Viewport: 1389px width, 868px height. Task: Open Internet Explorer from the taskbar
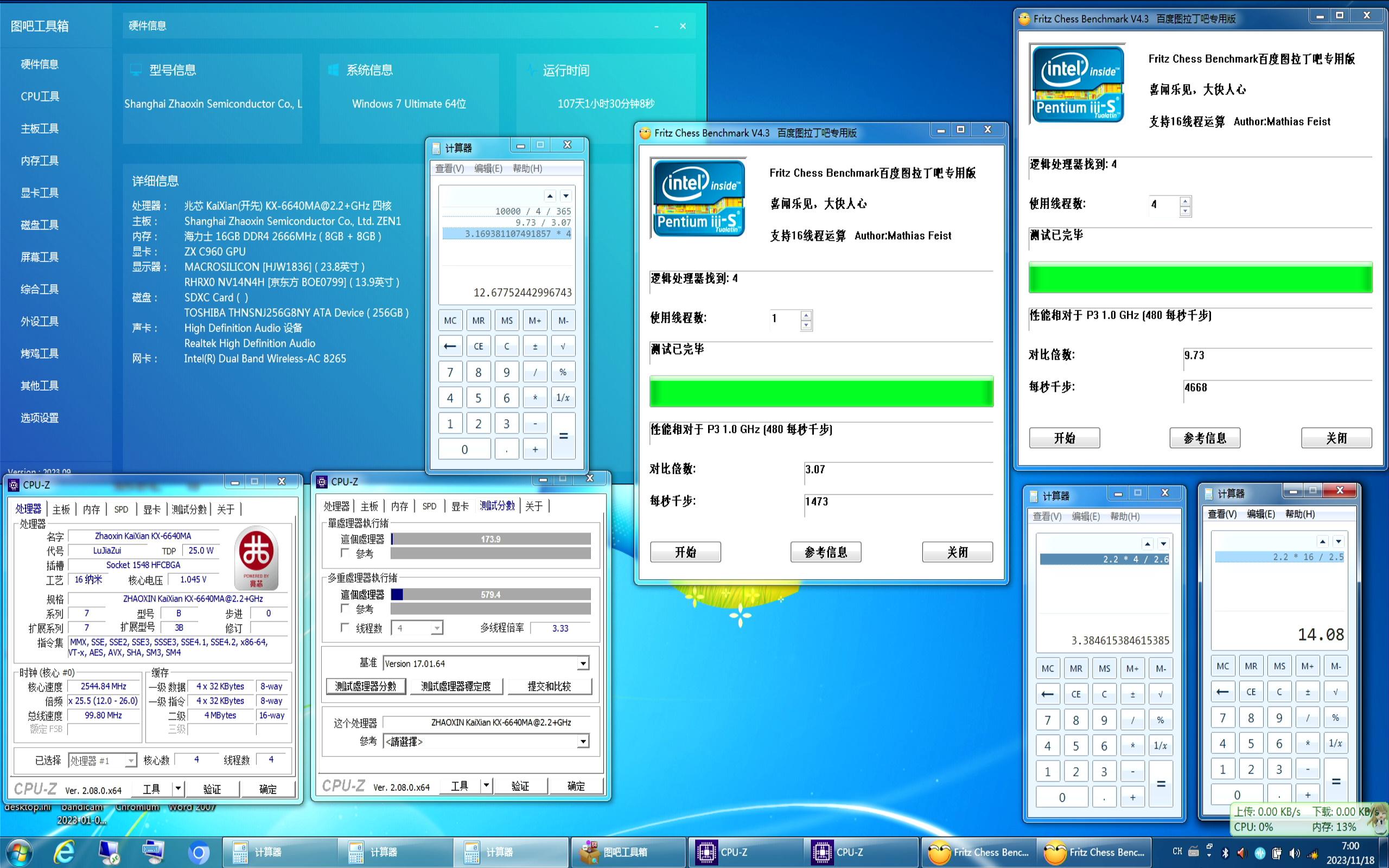tap(64, 852)
